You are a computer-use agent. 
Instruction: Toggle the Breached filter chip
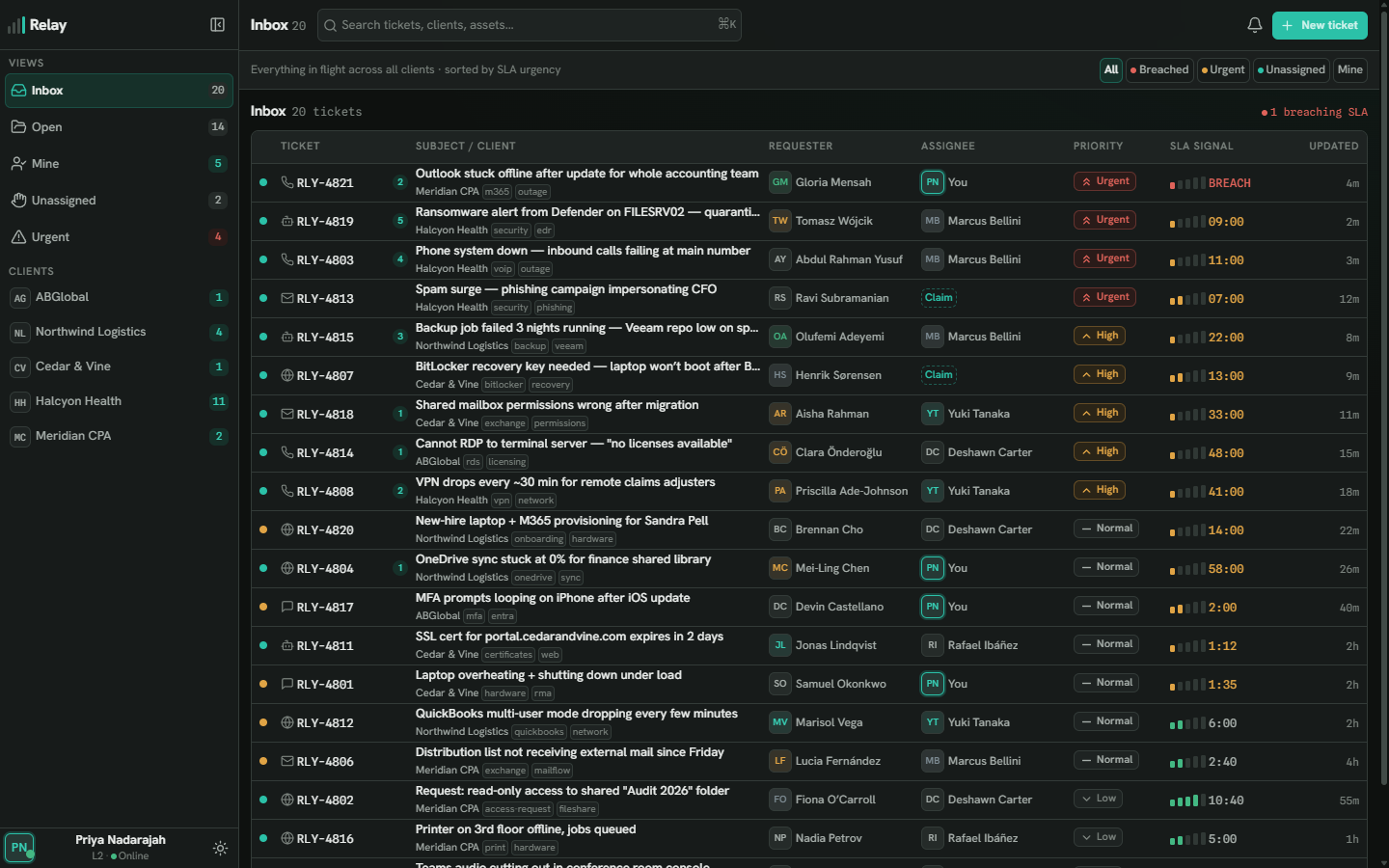click(1159, 69)
